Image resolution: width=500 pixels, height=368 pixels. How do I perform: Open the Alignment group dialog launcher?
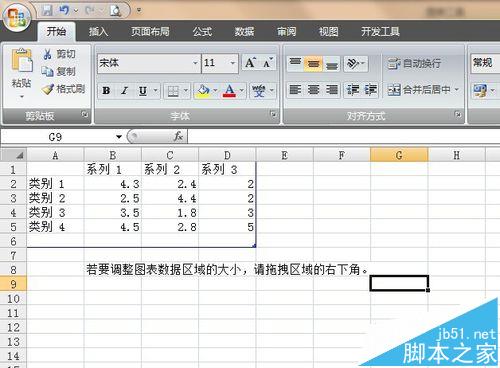pyautogui.click(x=458, y=115)
